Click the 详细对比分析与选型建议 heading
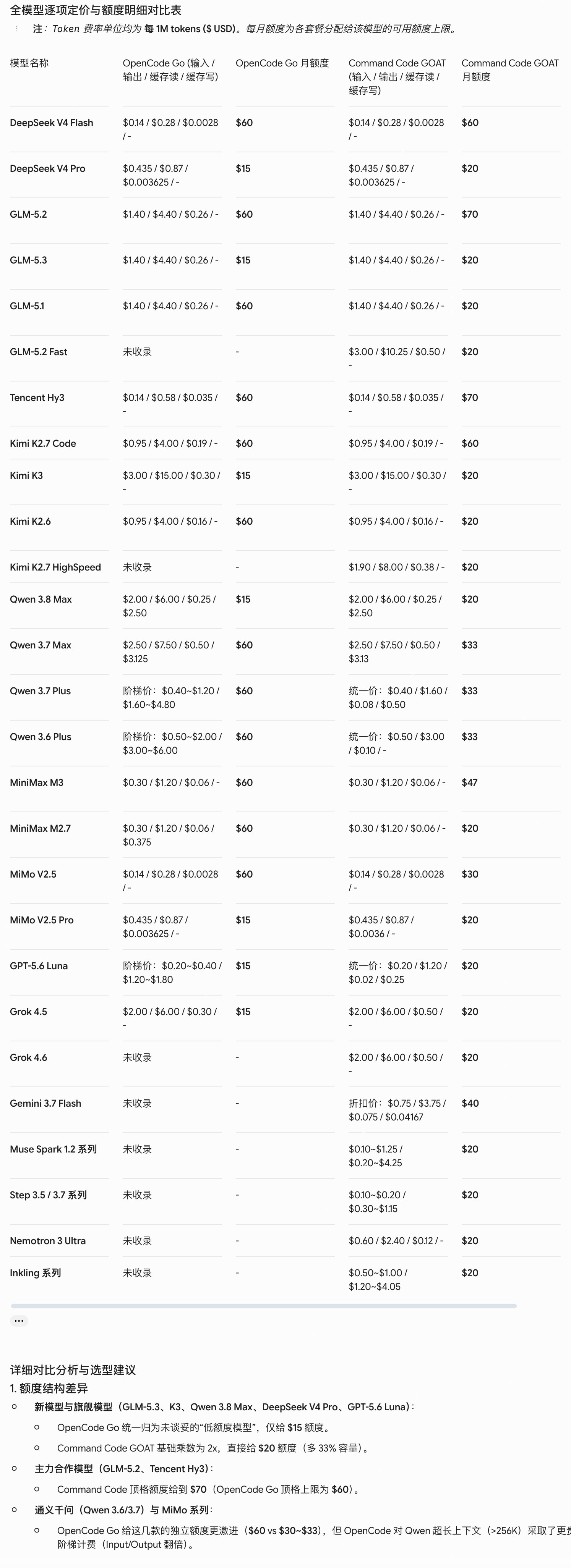The image size is (571, 1568). coord(73,1370)
